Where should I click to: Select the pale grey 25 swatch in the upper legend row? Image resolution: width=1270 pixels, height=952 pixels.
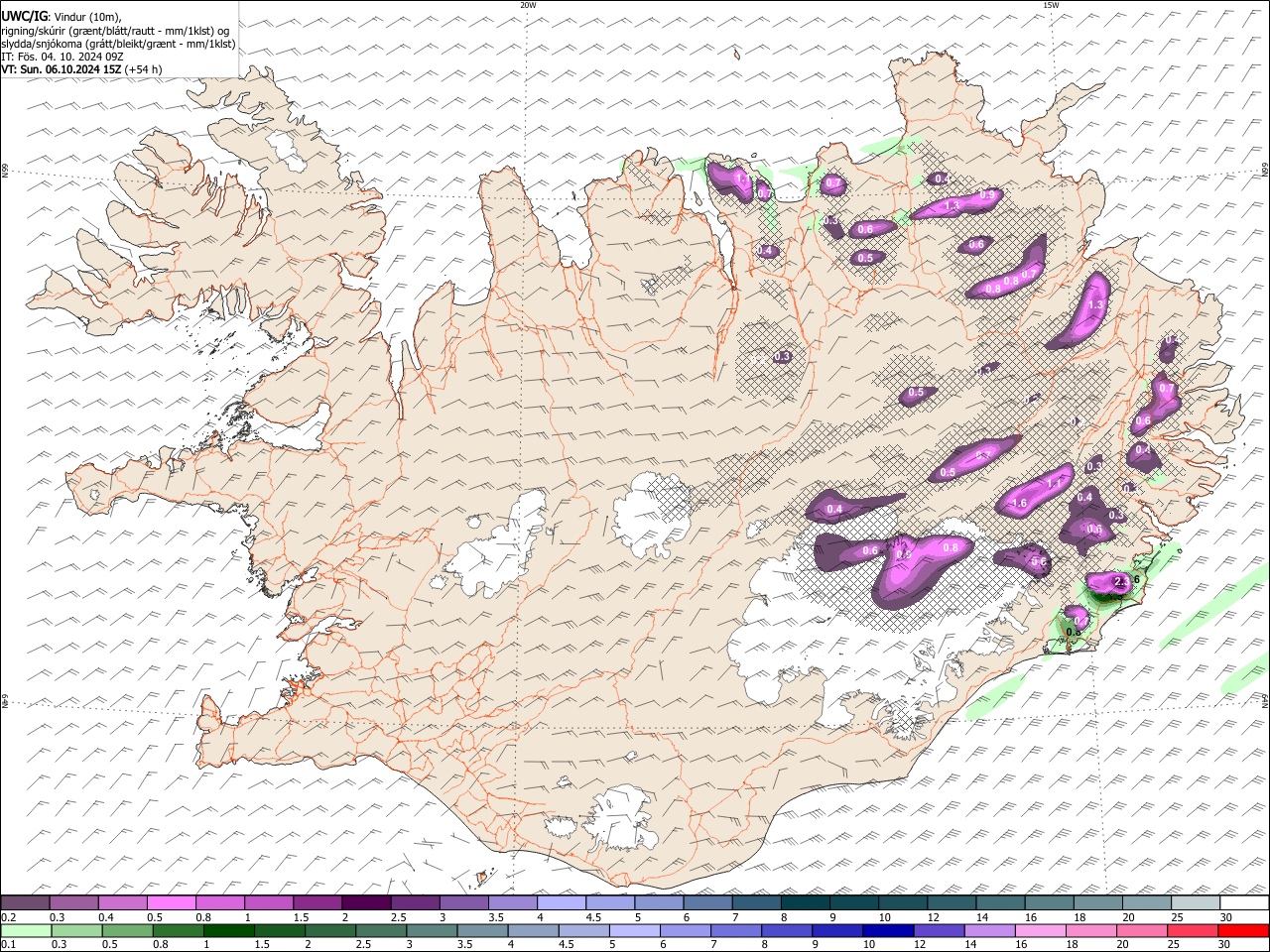(x=1196, y=903)
